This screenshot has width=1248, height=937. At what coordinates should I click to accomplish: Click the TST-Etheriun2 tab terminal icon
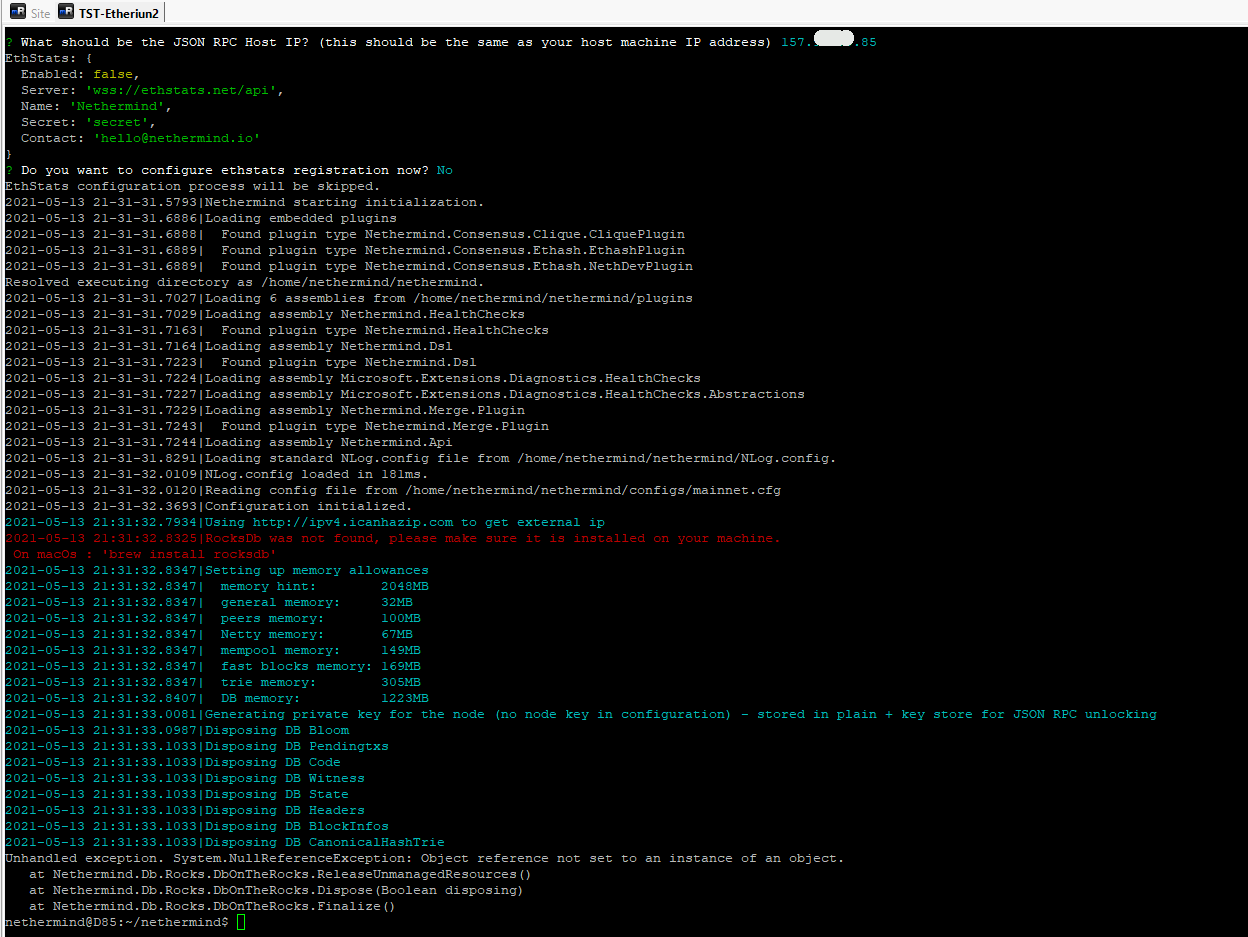(x=66, y=12)
